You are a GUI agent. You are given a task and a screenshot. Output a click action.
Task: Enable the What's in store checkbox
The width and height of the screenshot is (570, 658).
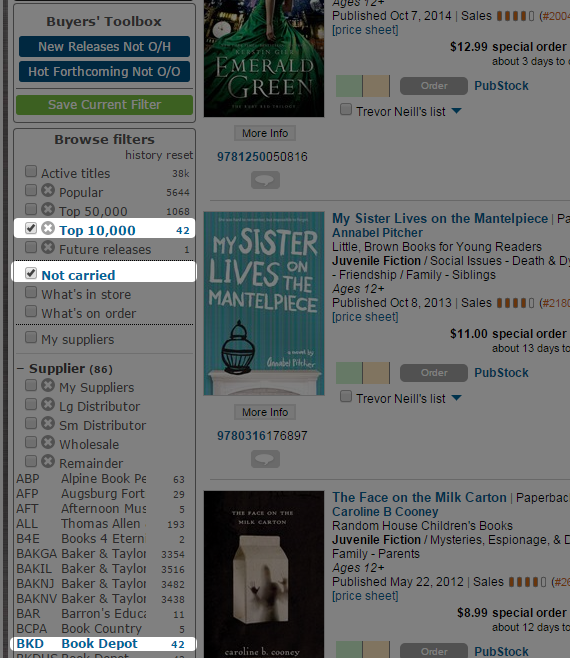pos(31,292)
